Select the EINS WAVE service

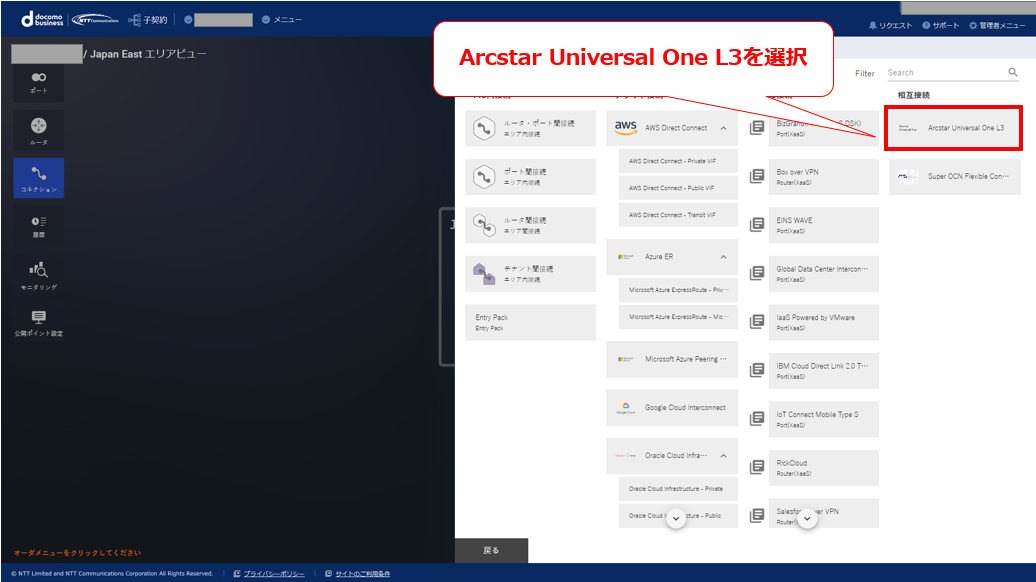(823, 225)
